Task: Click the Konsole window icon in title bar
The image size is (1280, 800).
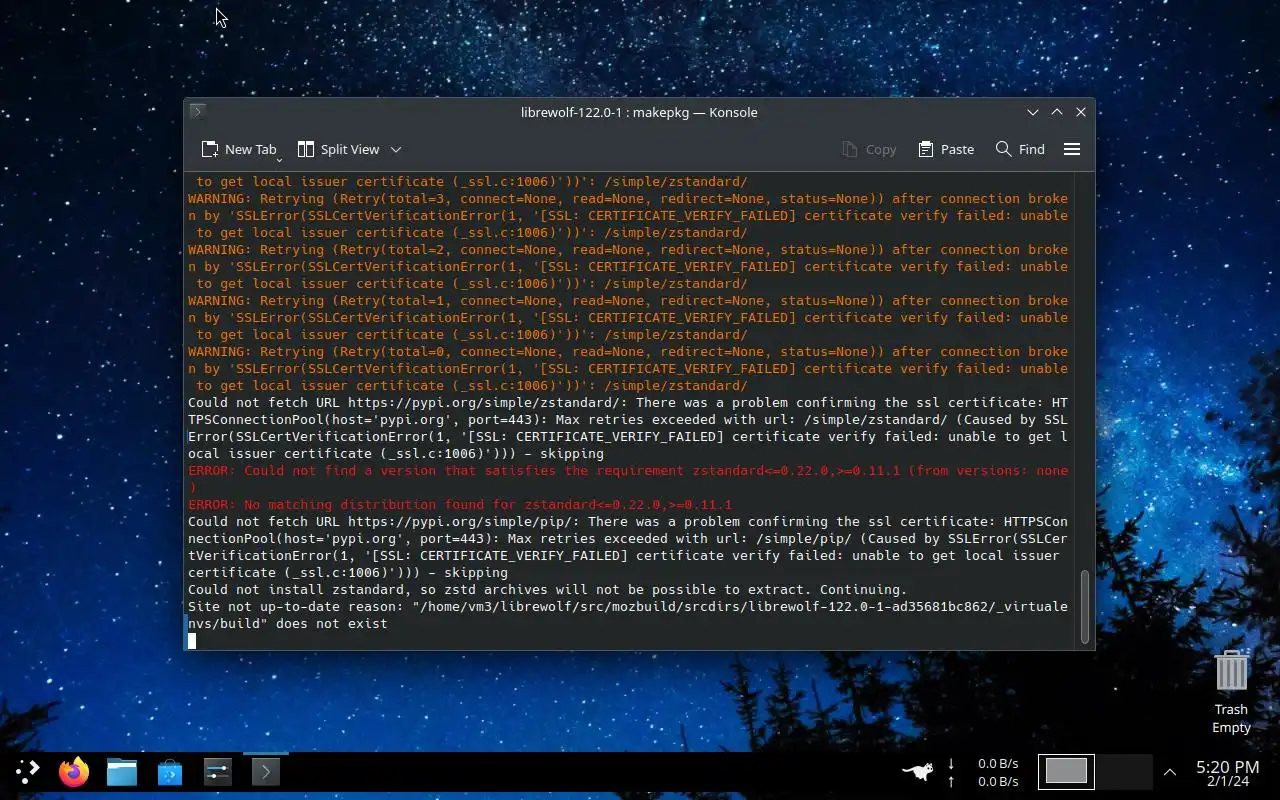Action: click(x=198, y=112)
